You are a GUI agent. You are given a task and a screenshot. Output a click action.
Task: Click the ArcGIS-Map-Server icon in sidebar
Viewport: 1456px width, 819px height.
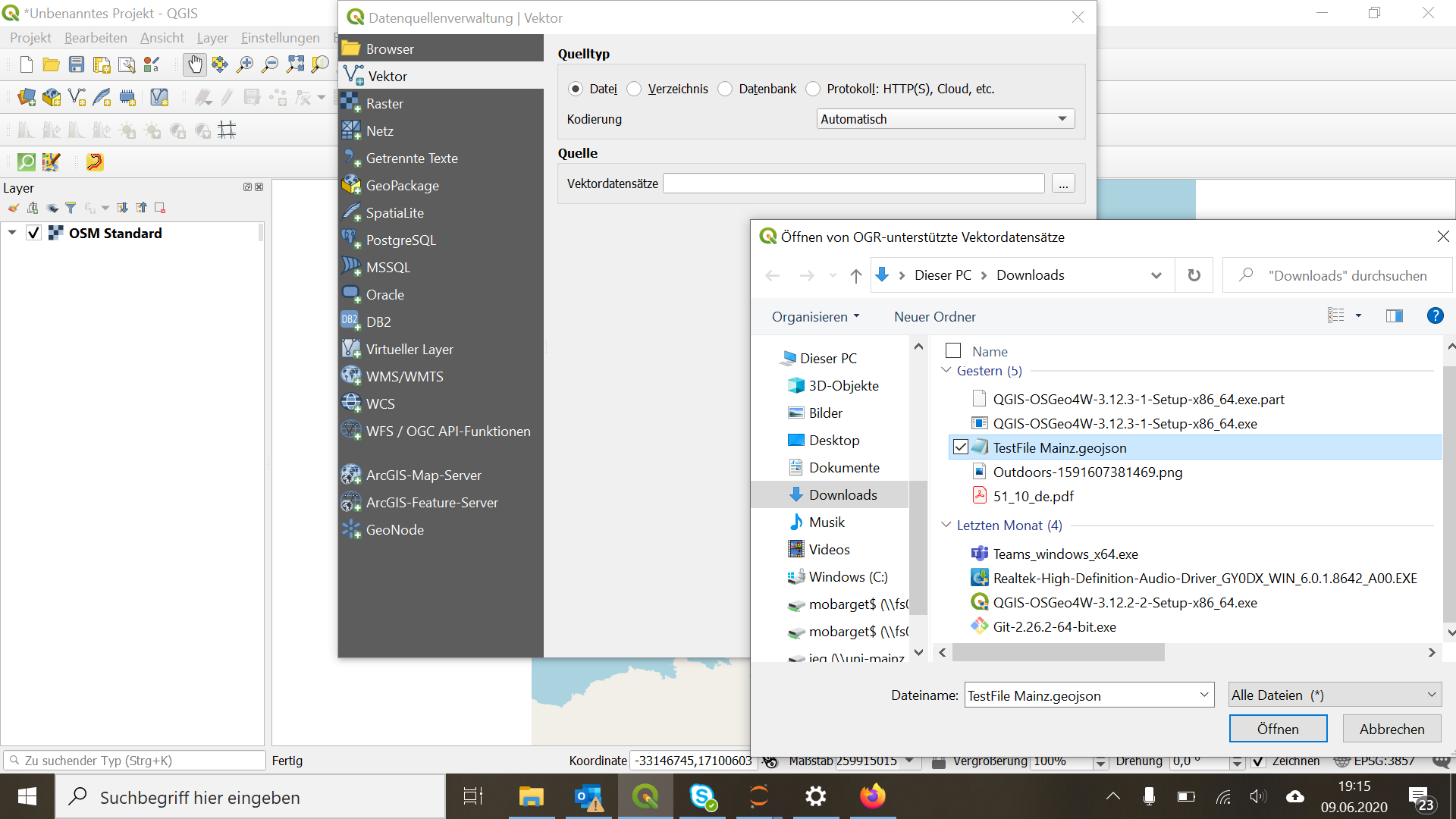[351, 474]
